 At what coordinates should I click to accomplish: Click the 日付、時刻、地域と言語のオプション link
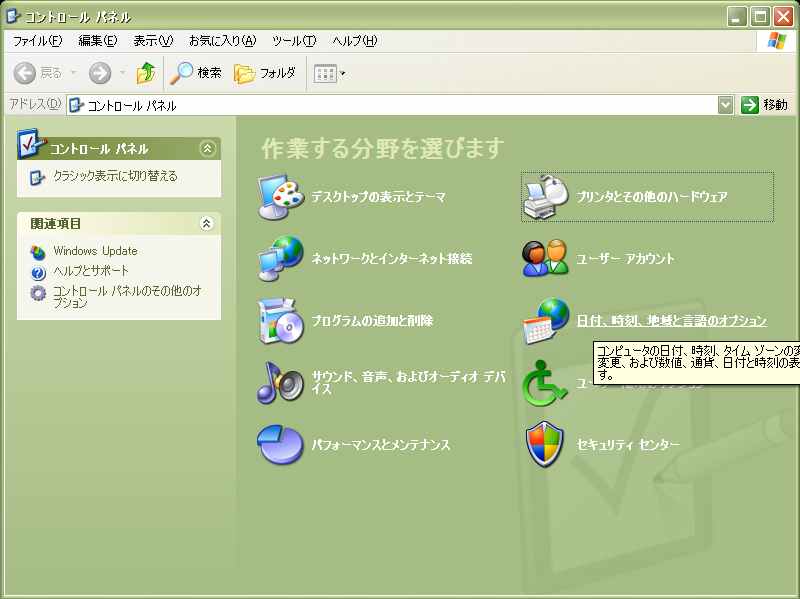click(x=671, y=321)
